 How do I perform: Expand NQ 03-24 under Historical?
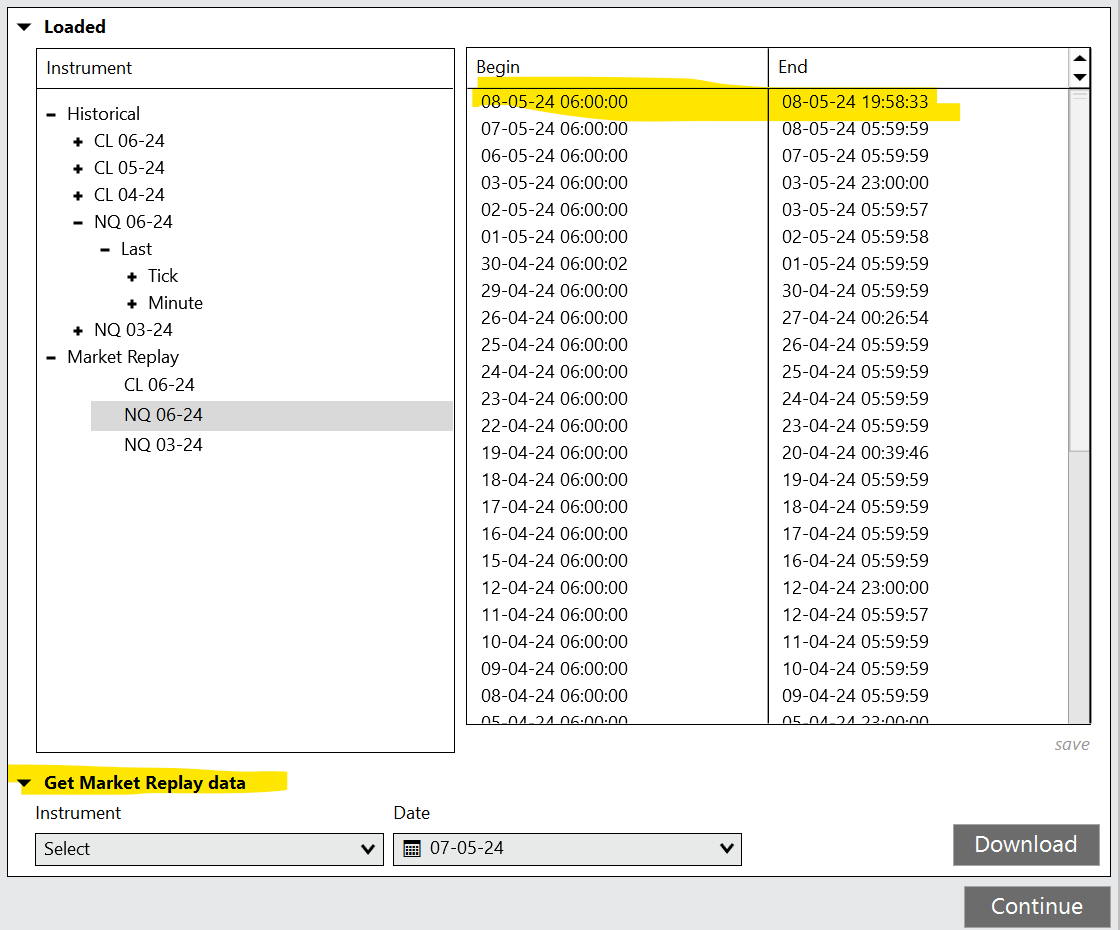pyautogui.click(x=78, y=331)
